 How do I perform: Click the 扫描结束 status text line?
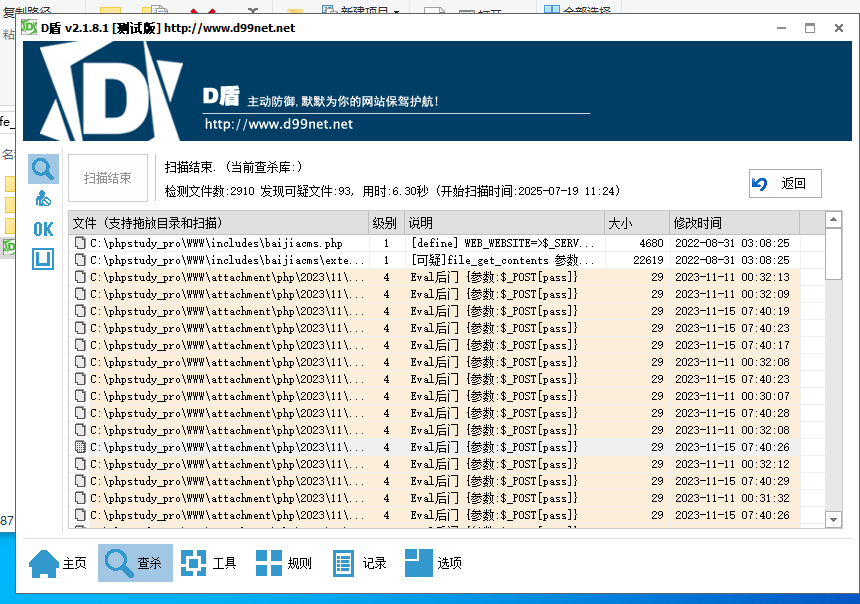233,167
